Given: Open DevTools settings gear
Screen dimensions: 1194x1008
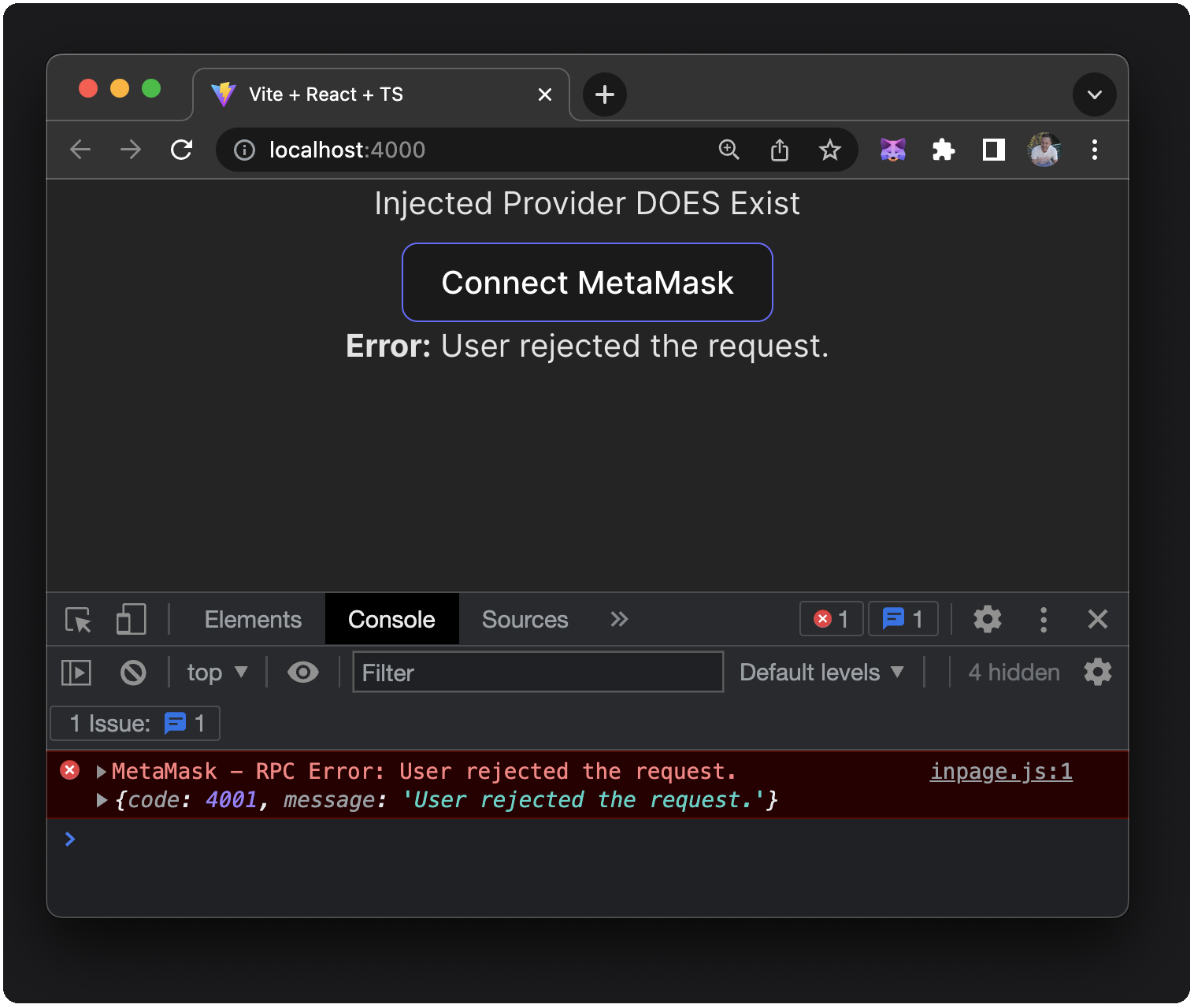Looking at the screenshot, I should point(988,620).
